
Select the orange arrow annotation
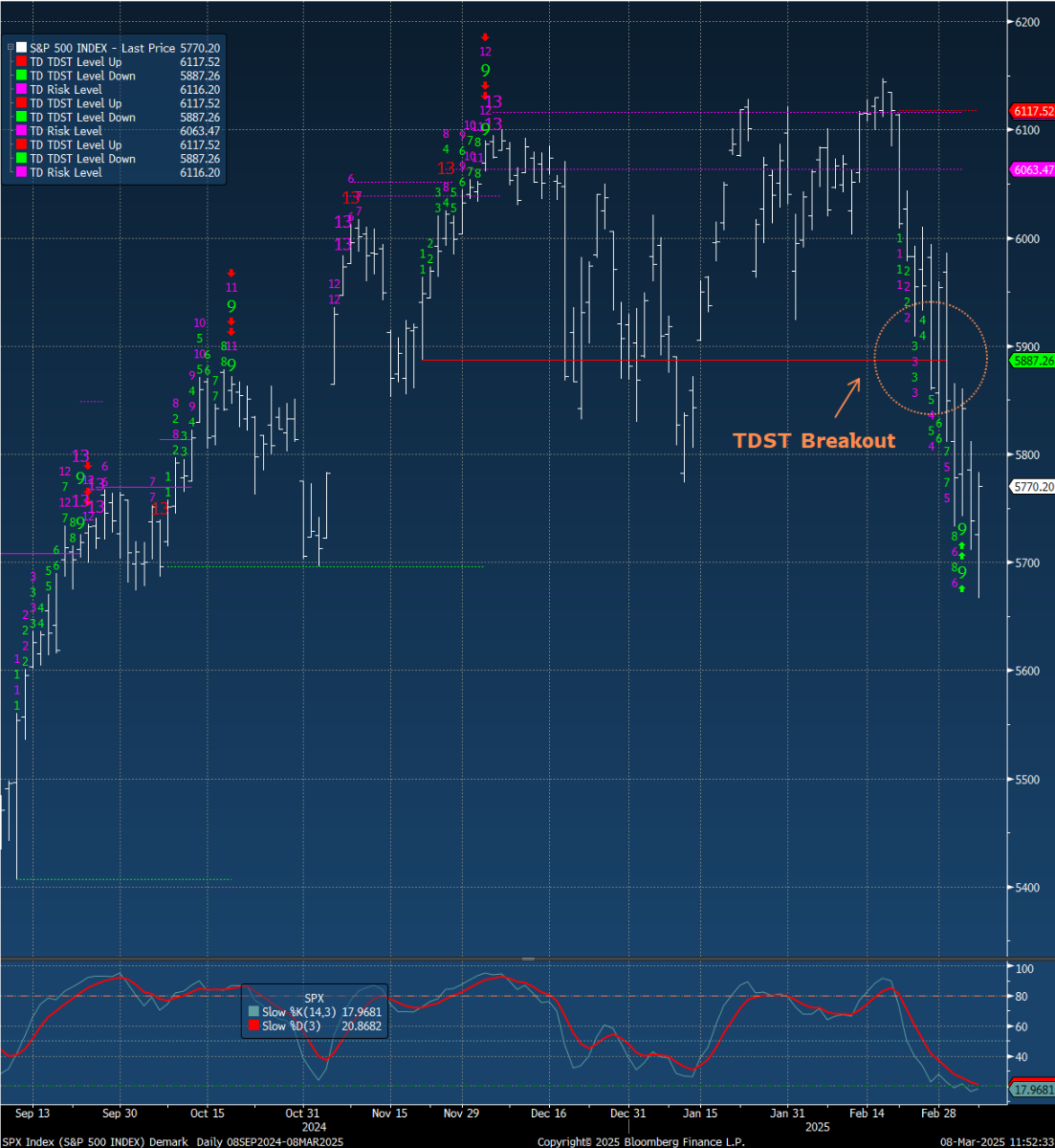point(847,398)
